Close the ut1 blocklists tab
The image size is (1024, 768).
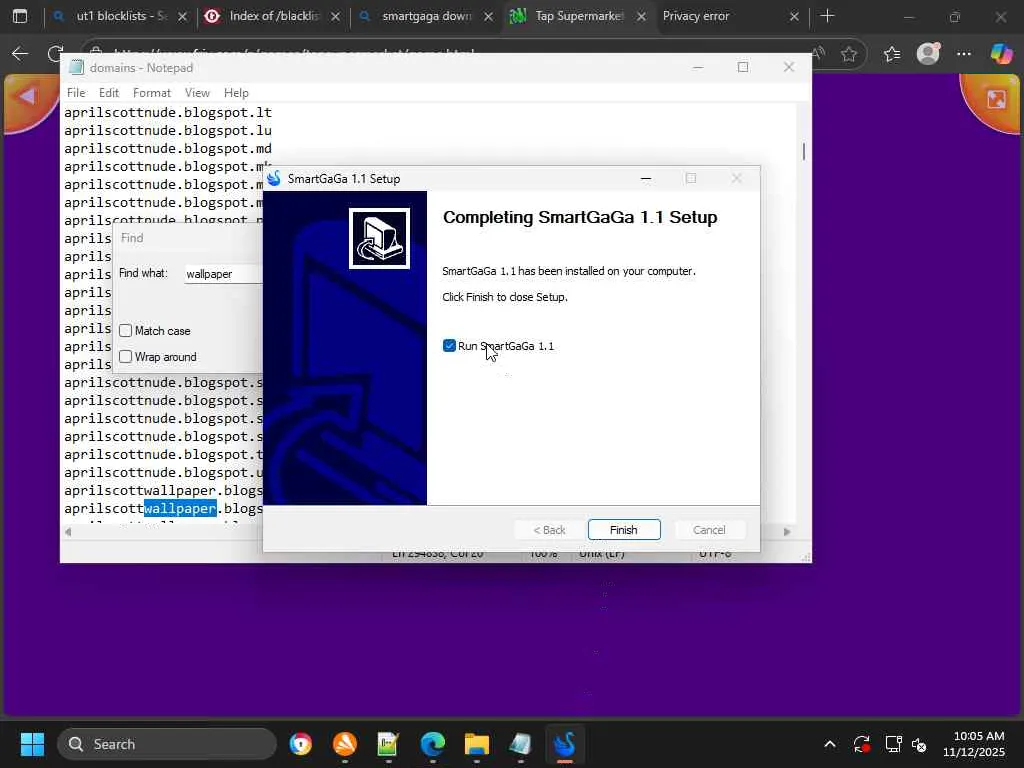[183, 16]
